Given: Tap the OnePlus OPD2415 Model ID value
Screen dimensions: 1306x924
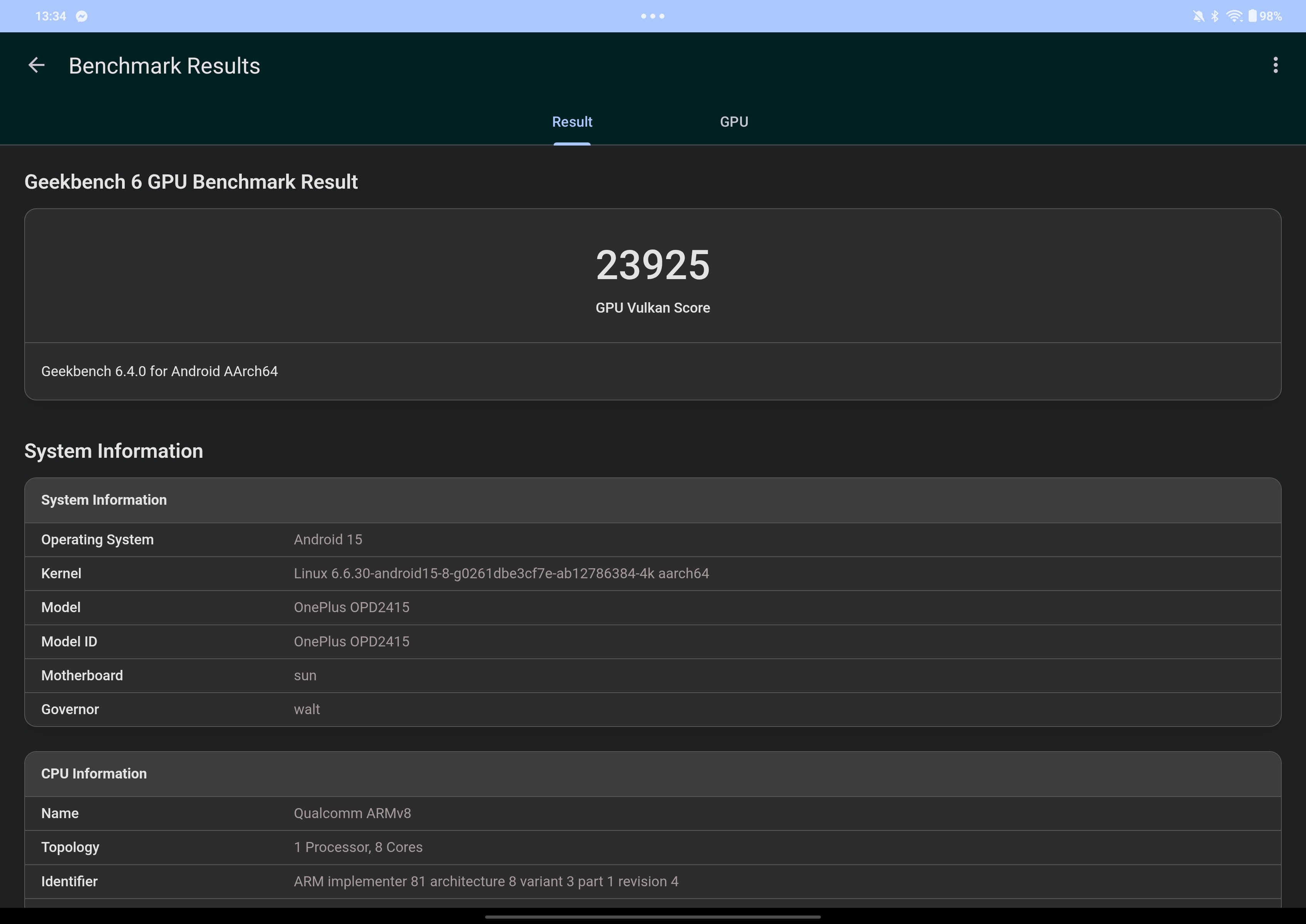Looking at the screenshot, I should [352, 642].
